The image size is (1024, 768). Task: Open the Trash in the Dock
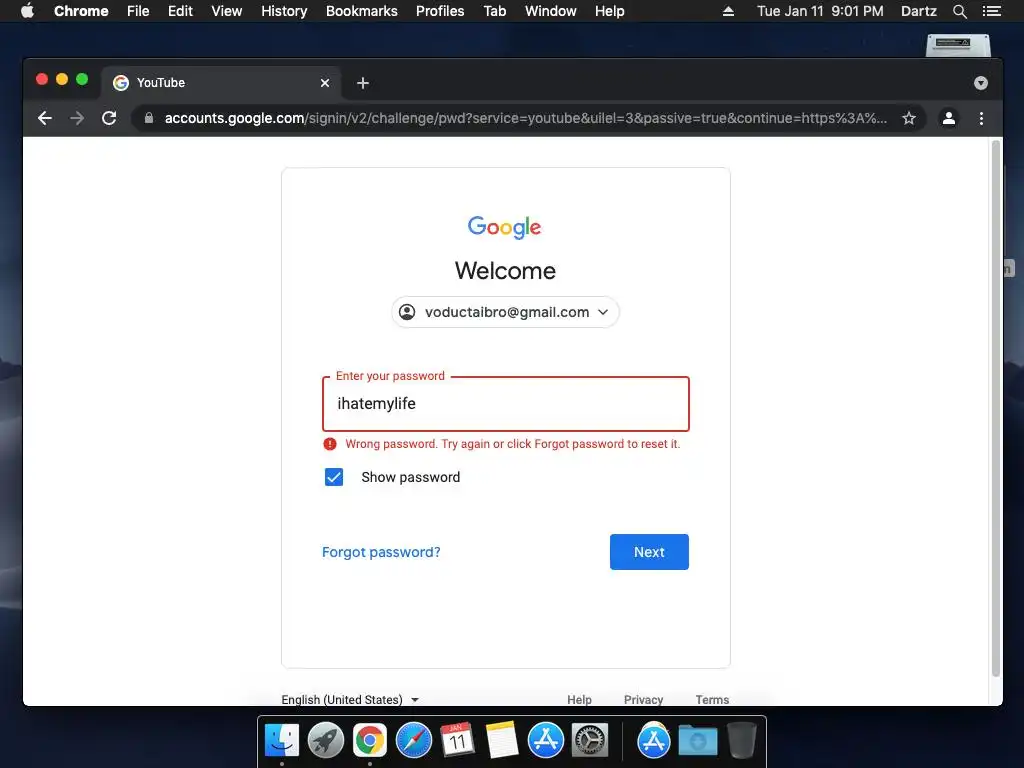point(742,740)
